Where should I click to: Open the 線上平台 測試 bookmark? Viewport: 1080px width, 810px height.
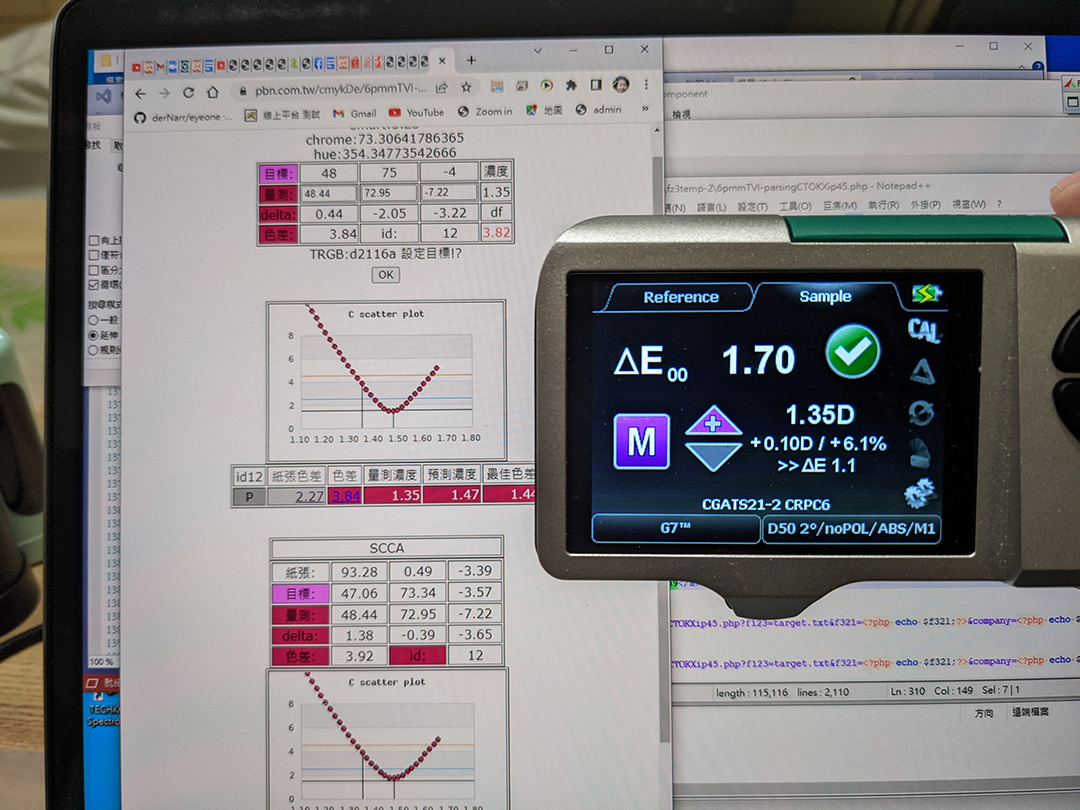click(x=282, y=115)
